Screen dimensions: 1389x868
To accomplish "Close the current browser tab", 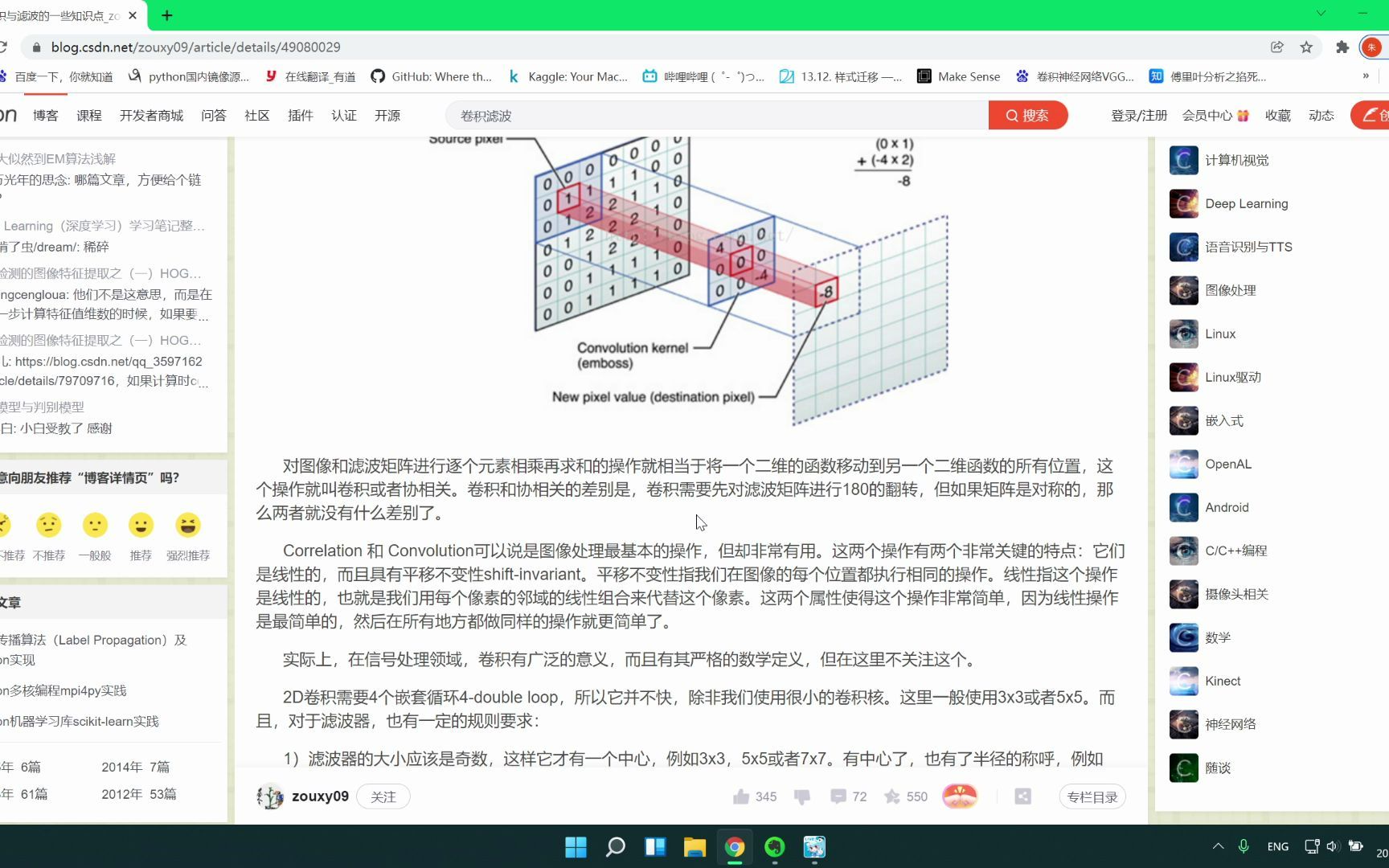I will pyautogui.click(x=133, y=15).
